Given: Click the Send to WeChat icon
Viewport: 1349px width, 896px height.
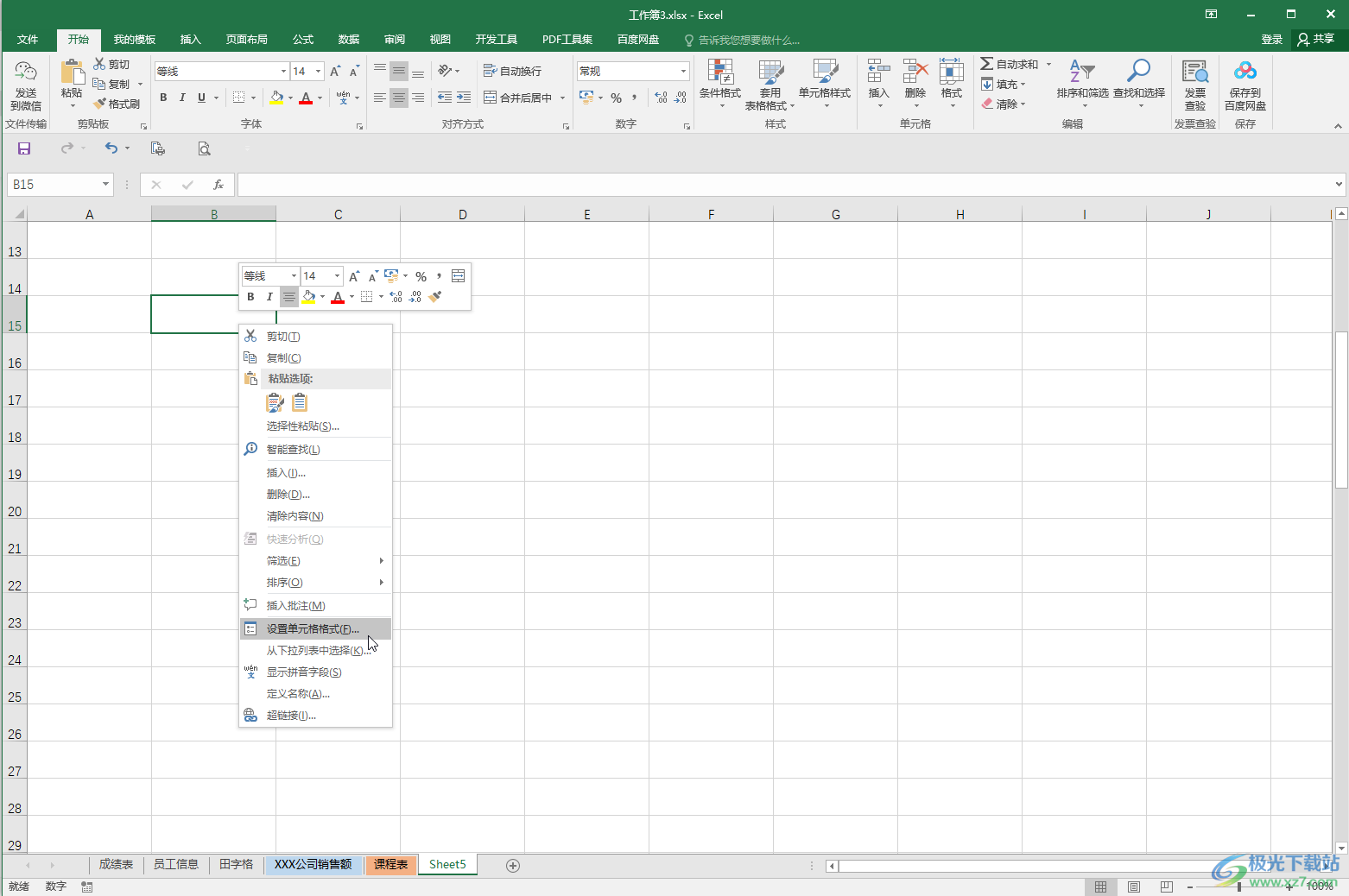Looking at the screenshot, I should (26, 73).
